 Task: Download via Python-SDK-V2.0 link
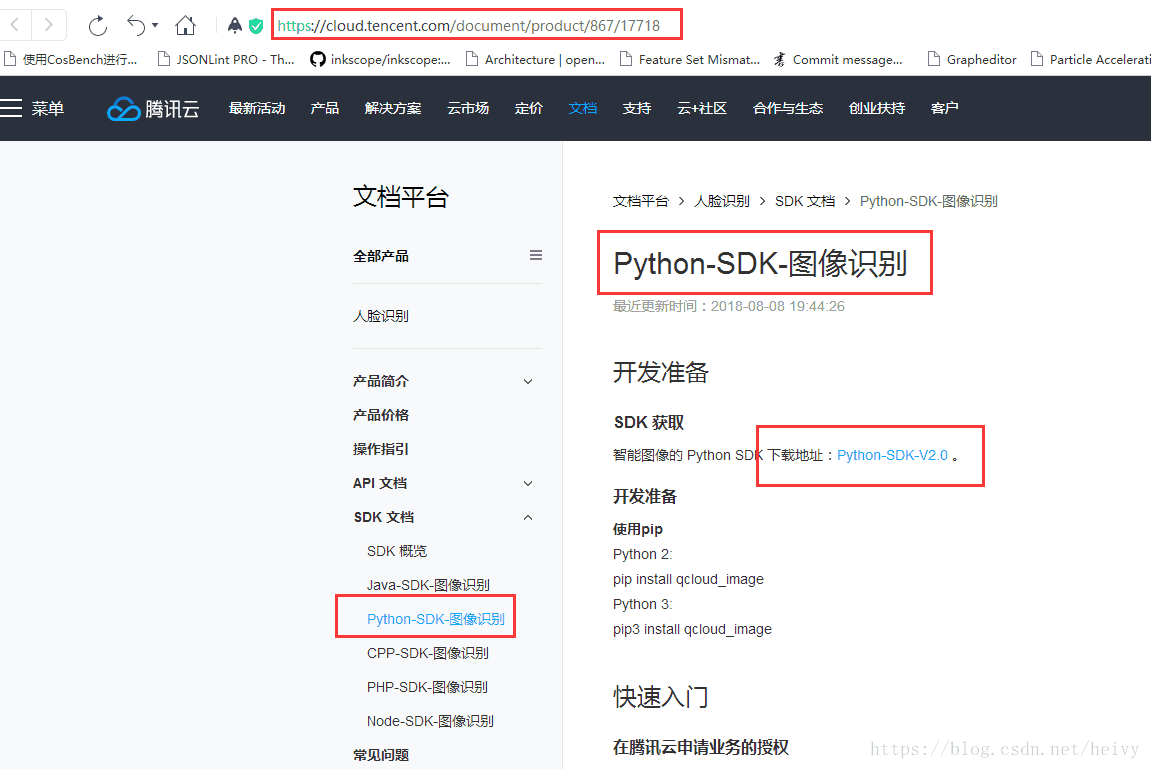point(893,456)
